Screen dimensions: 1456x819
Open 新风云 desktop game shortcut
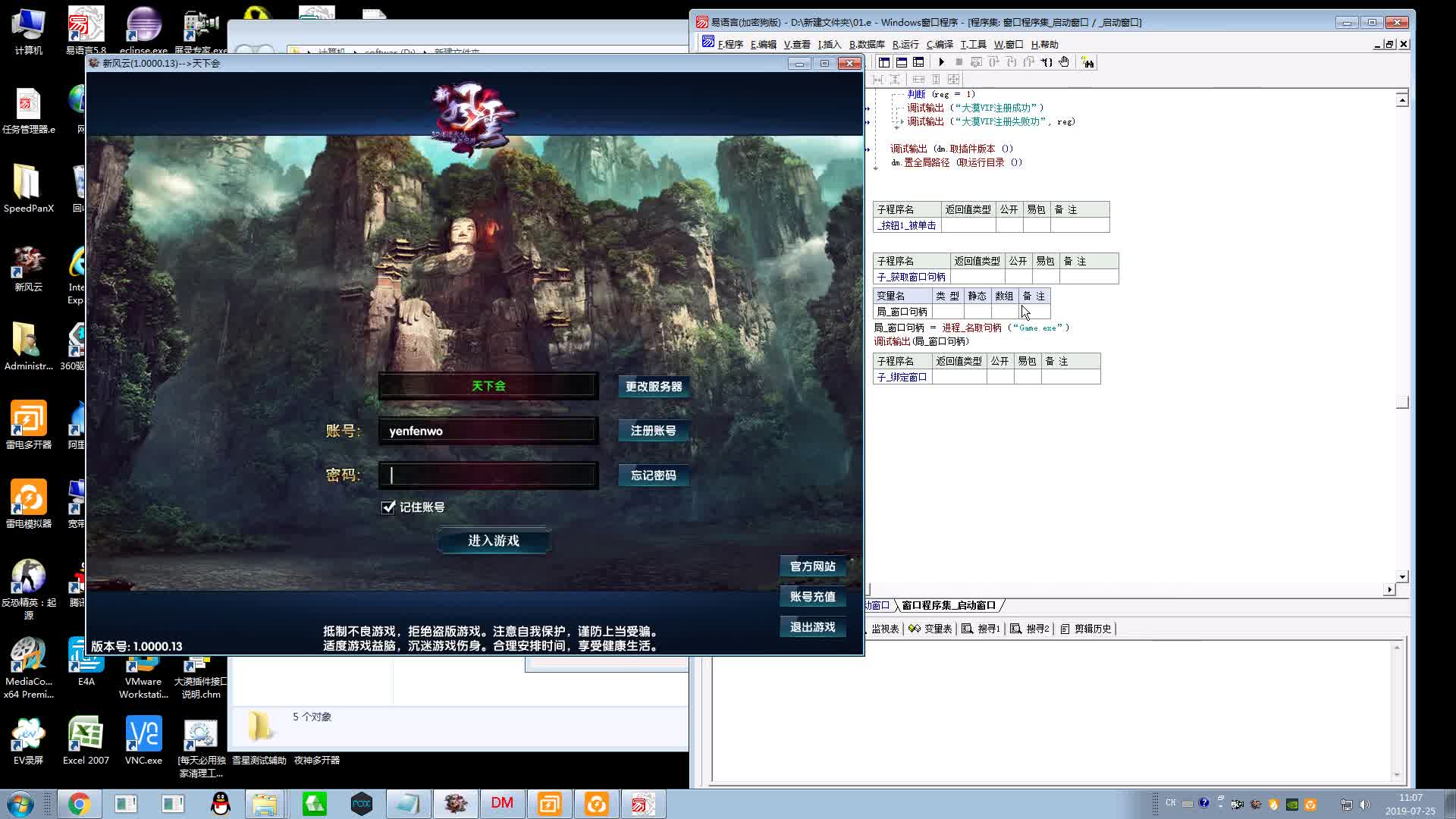click(x=28, y=268)
